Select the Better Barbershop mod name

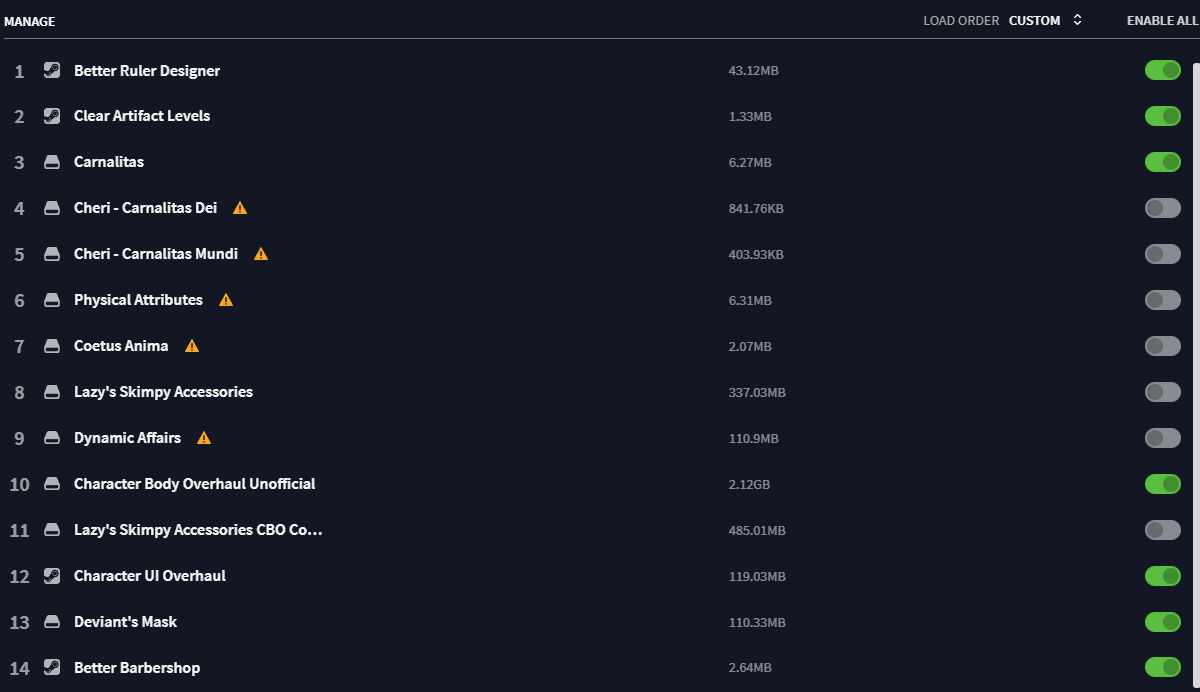coord(137,668)
